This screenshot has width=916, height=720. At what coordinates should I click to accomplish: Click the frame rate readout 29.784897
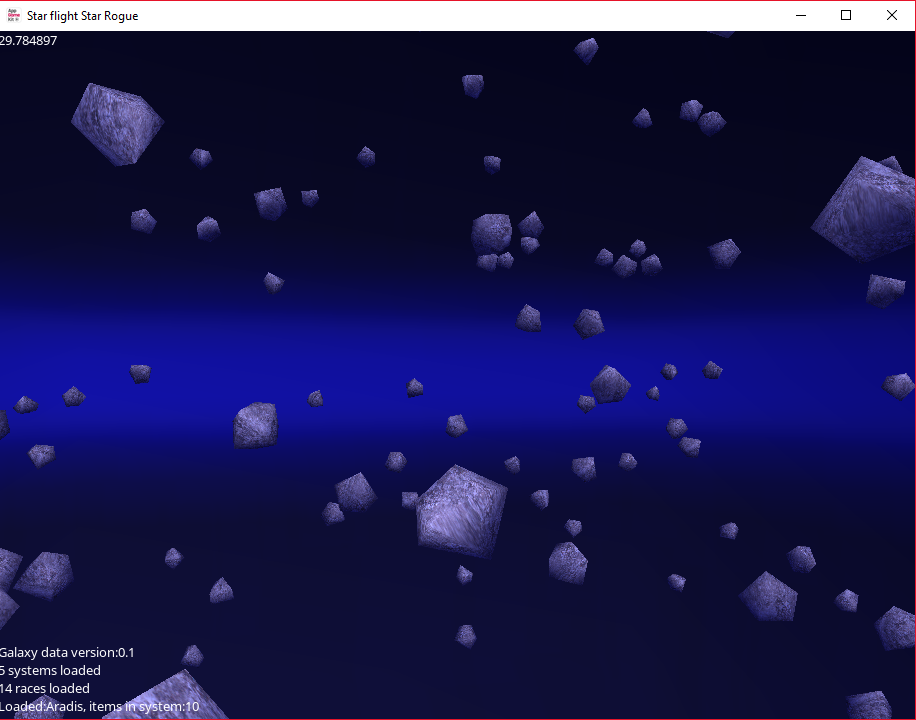28,40
